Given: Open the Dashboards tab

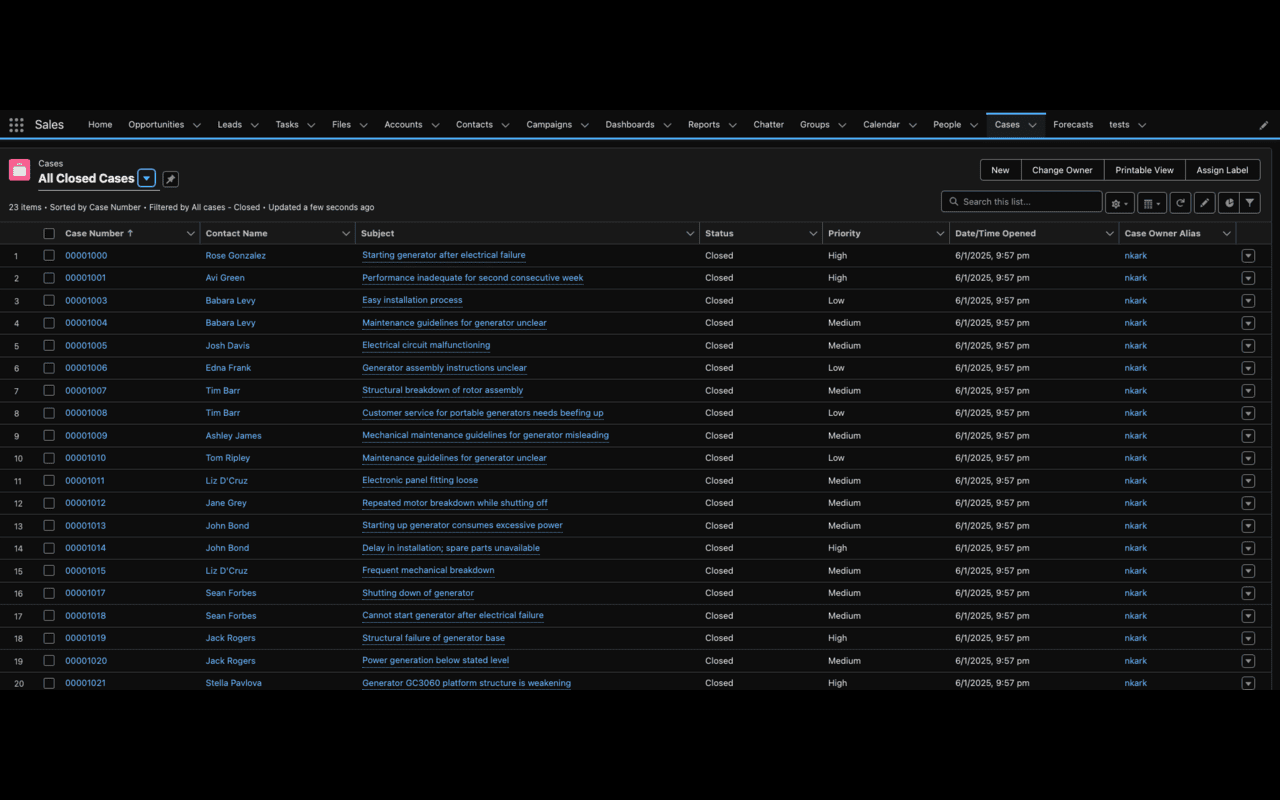Looking at the screenshot, I should [631, 124].
